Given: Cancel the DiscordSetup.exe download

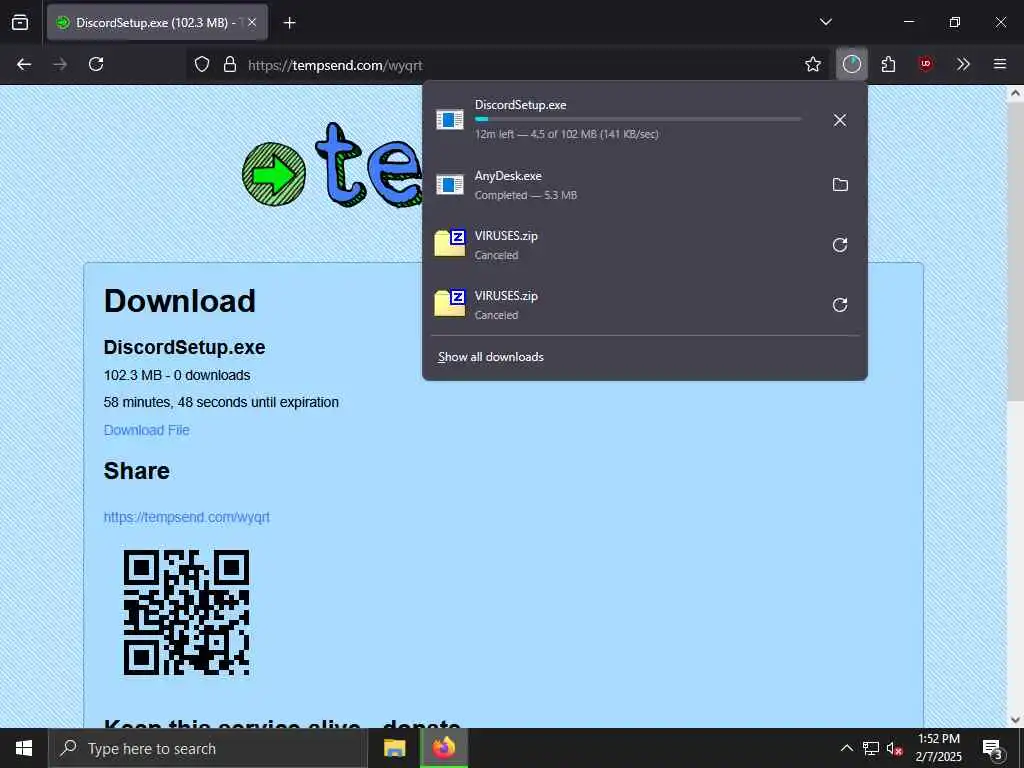Looking at the screenshot, I should [840, 120].
